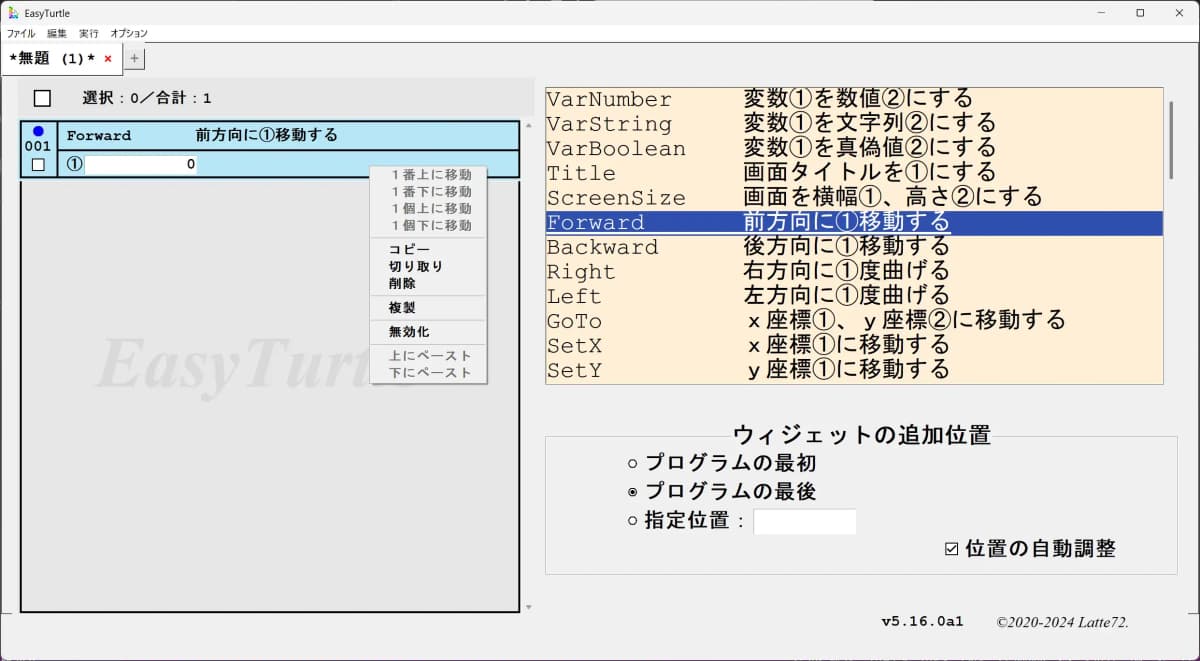
Task: Select 指定位置 radio option
Action: coord(632,521)
